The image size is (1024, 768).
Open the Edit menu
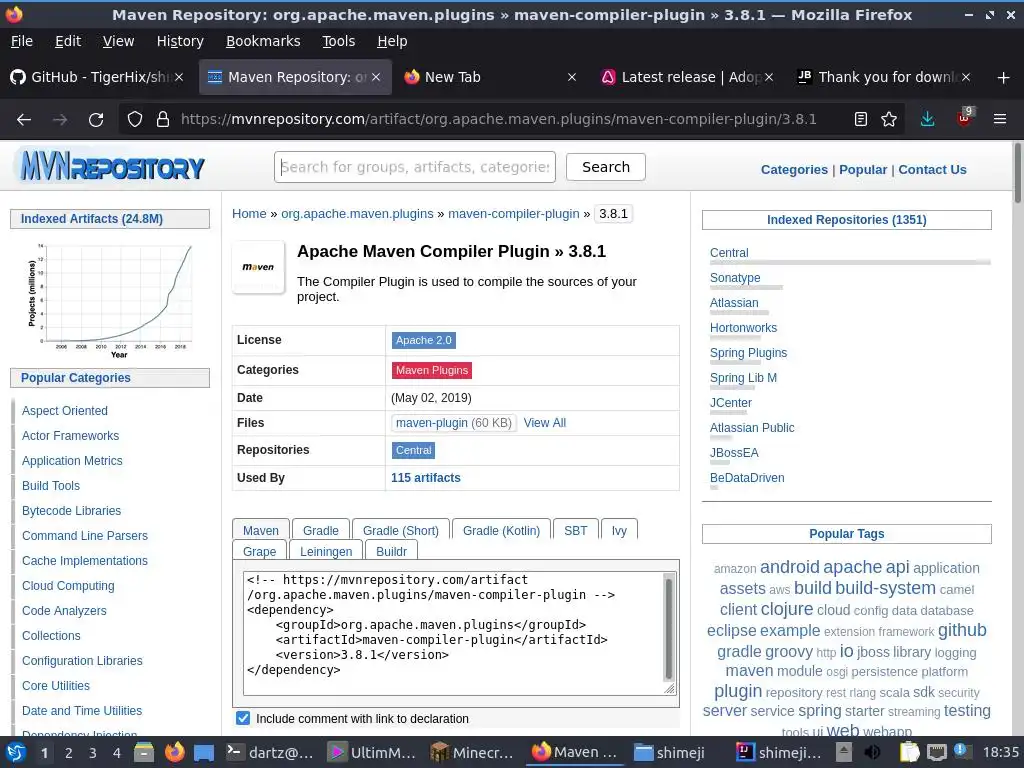68,41
